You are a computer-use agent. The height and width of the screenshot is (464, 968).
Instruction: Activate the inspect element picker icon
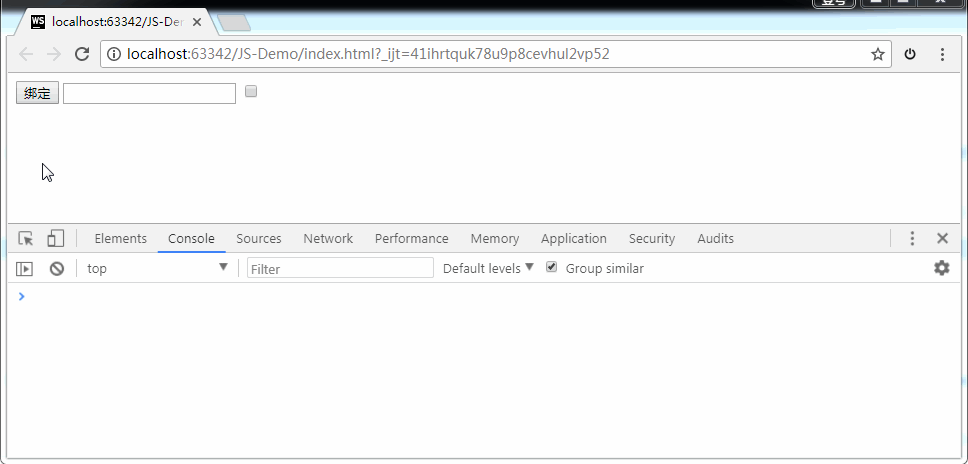click(x=26, y=238)
